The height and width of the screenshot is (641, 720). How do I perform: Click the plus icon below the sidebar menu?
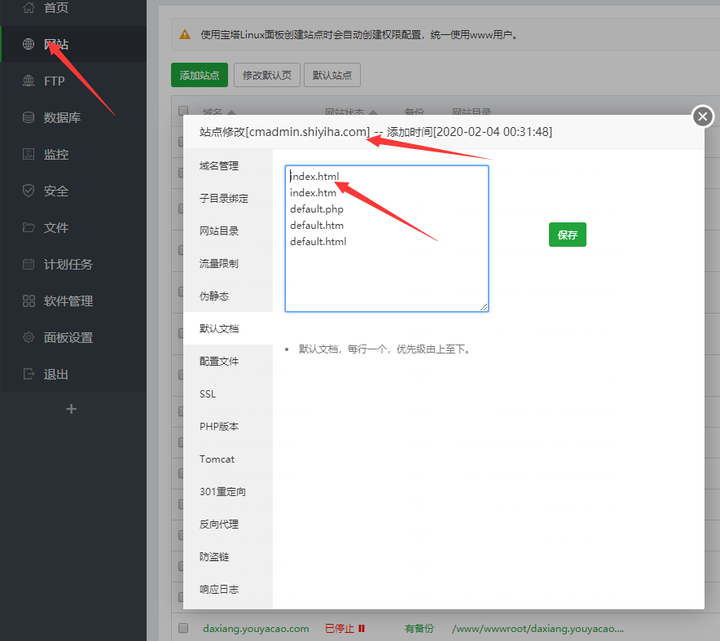(x=71, y=409)
